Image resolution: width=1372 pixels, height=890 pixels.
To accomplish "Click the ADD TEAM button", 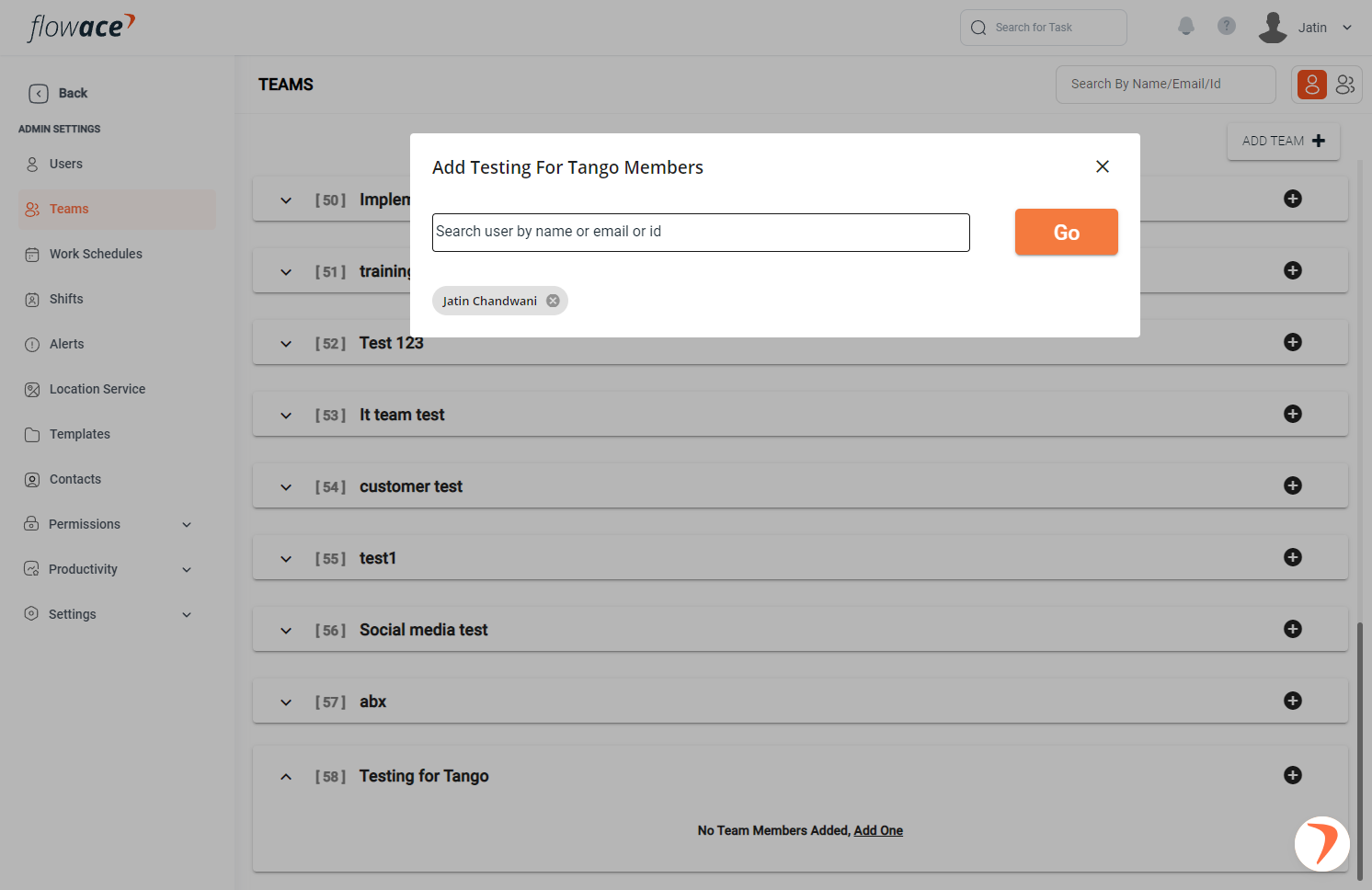I will [1284, 141].
